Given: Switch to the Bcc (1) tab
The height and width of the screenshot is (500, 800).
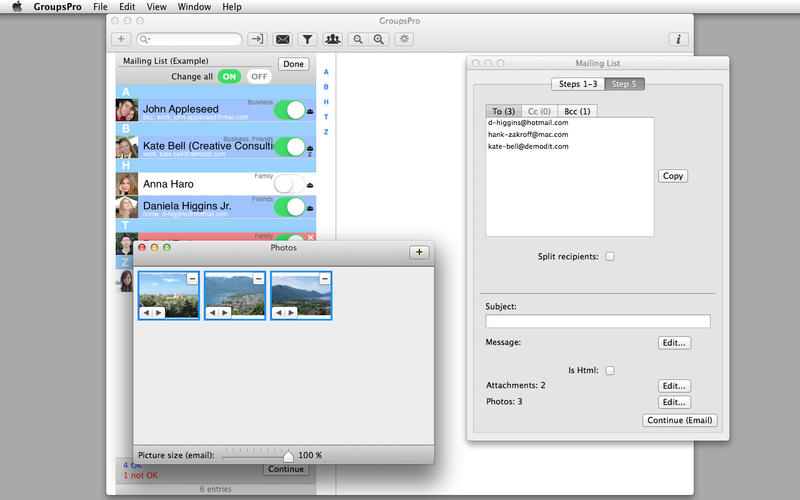Looking at the screenshot, I should pyautogui.click(x=577, y=111).
